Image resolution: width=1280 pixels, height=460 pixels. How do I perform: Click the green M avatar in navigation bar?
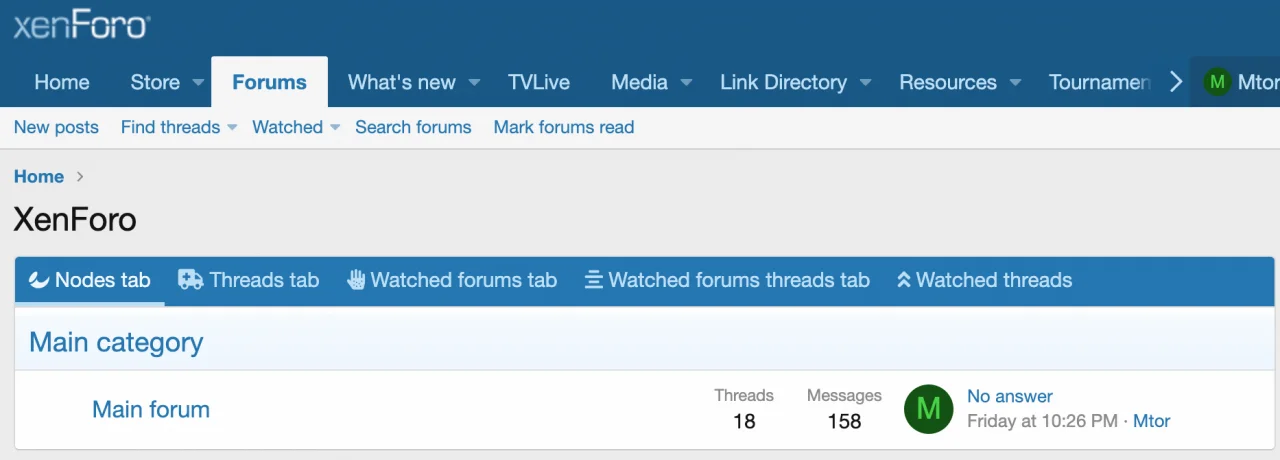1217,82
